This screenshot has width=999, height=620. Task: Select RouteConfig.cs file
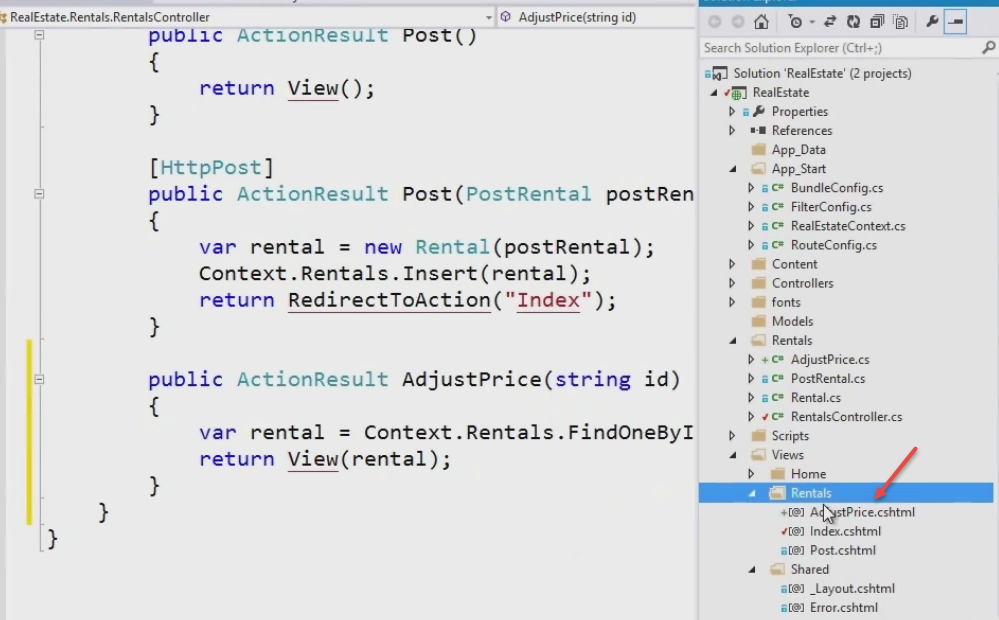[833, 245]
